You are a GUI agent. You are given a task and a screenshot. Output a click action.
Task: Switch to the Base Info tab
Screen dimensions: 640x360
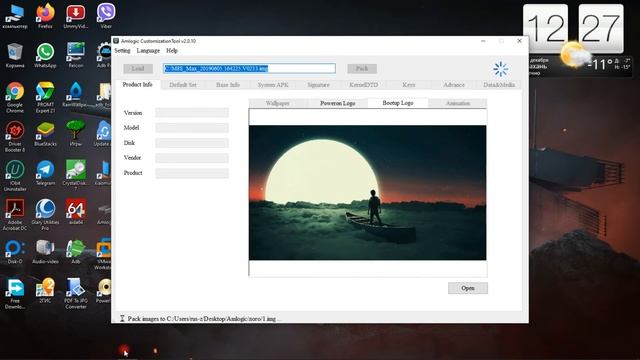point(228,85)
